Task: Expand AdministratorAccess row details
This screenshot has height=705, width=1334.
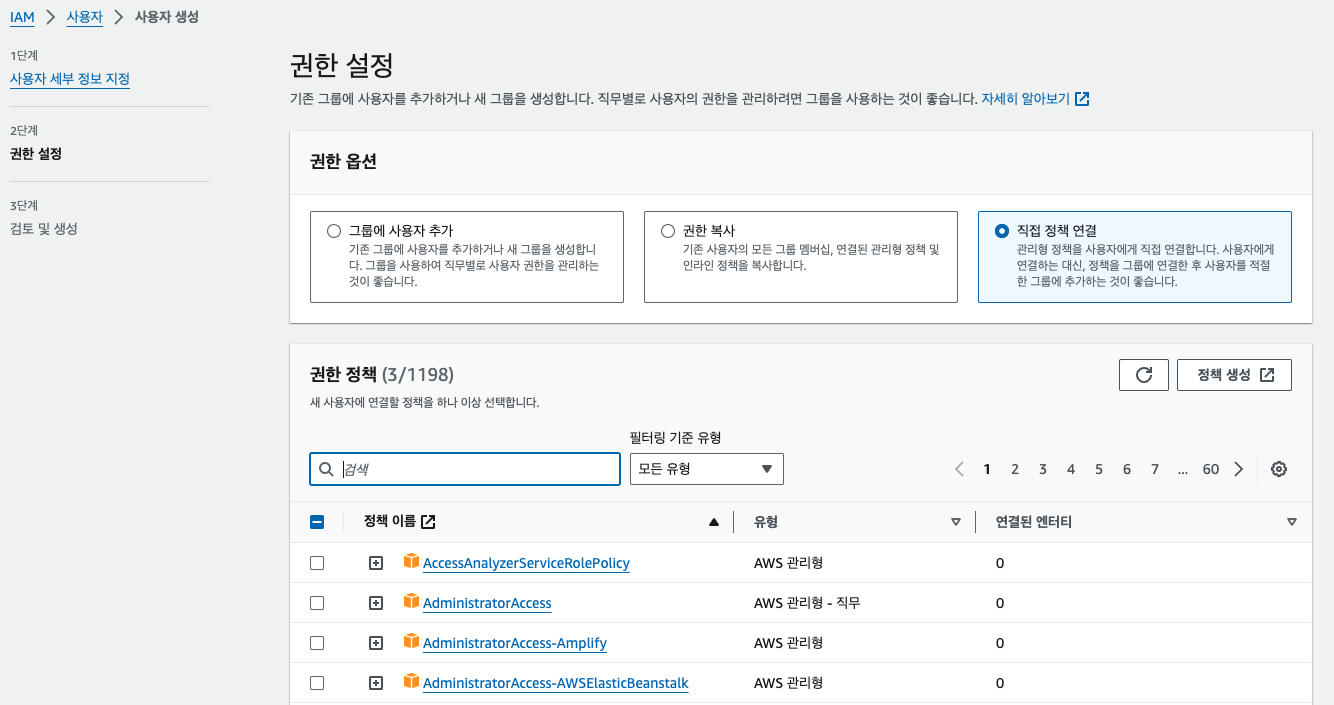Action: pos(376,603)
